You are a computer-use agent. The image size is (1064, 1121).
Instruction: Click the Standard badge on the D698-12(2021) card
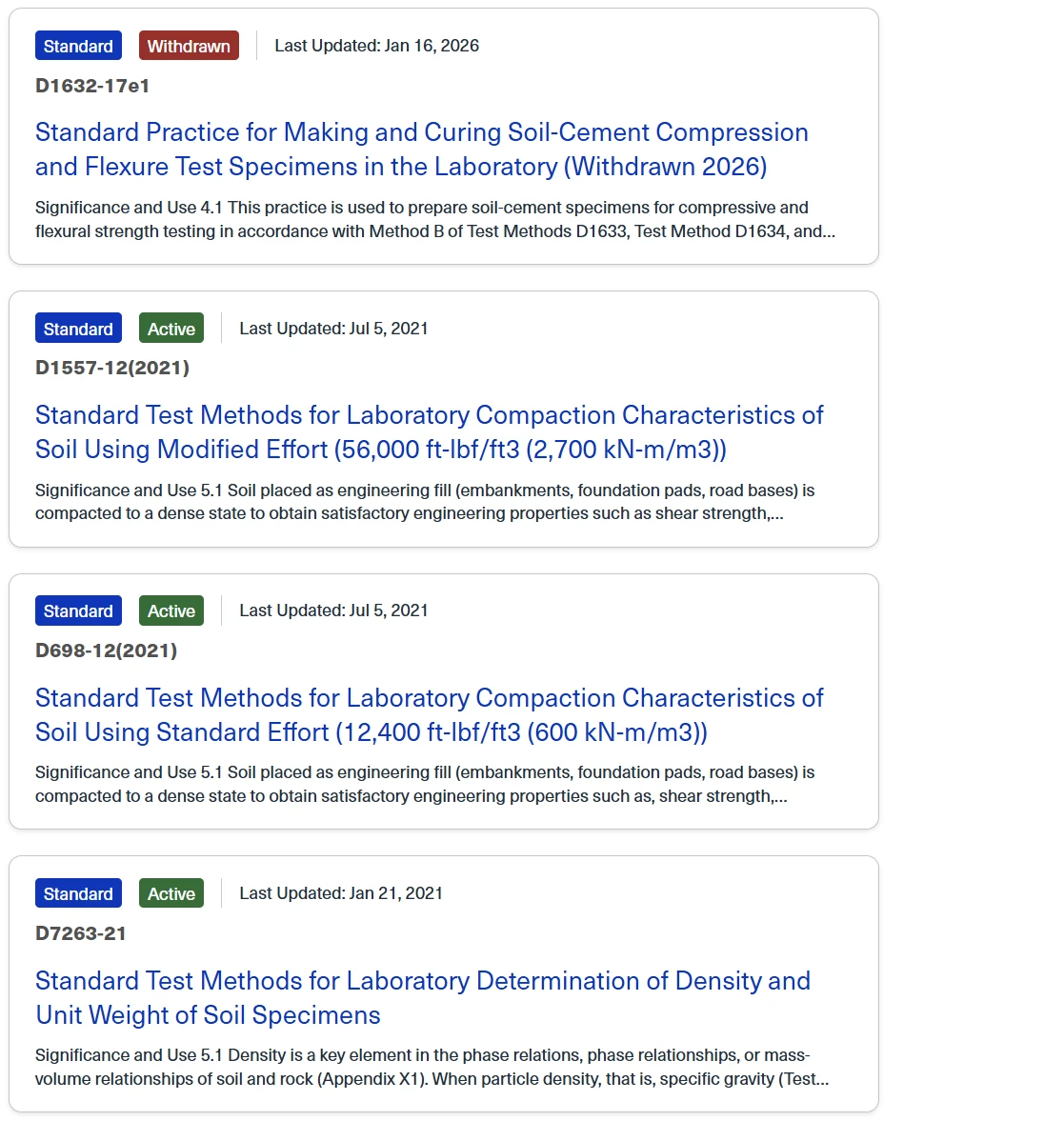(78, 611)
